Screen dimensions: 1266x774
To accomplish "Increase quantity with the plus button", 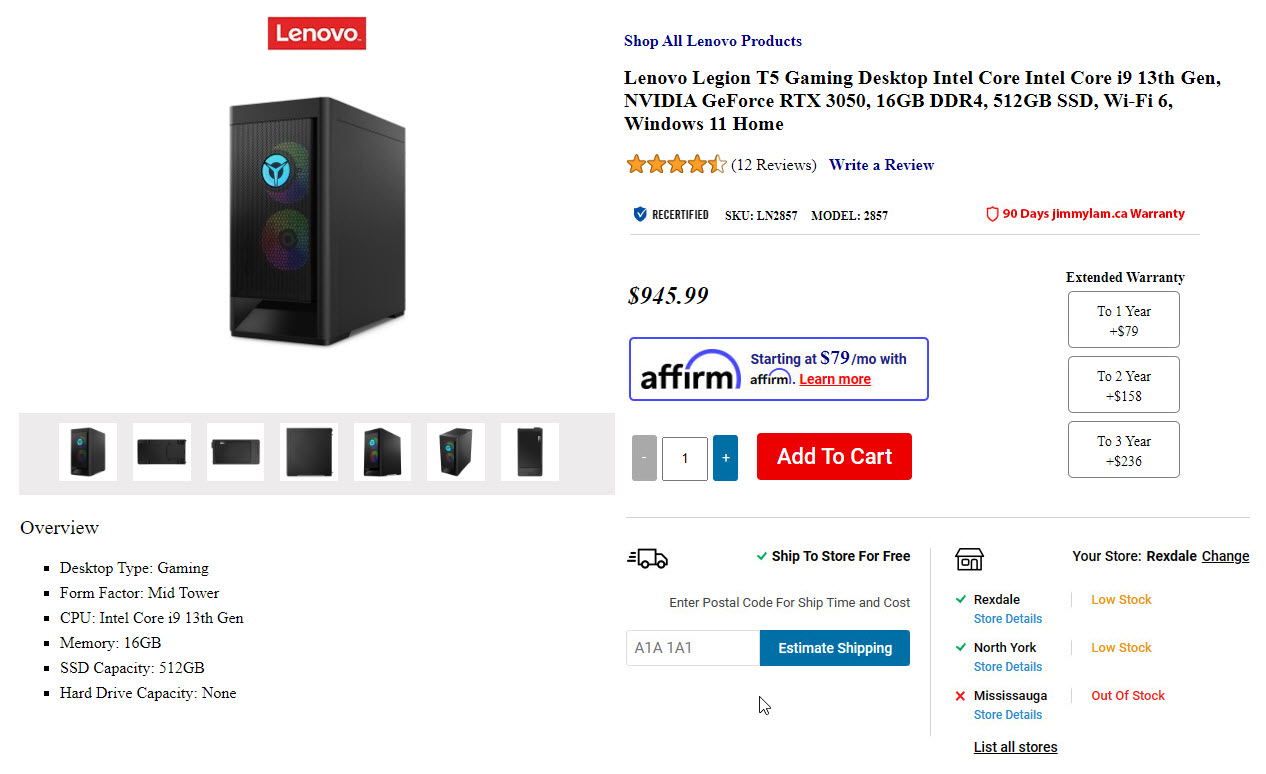I will coord(725,458).
